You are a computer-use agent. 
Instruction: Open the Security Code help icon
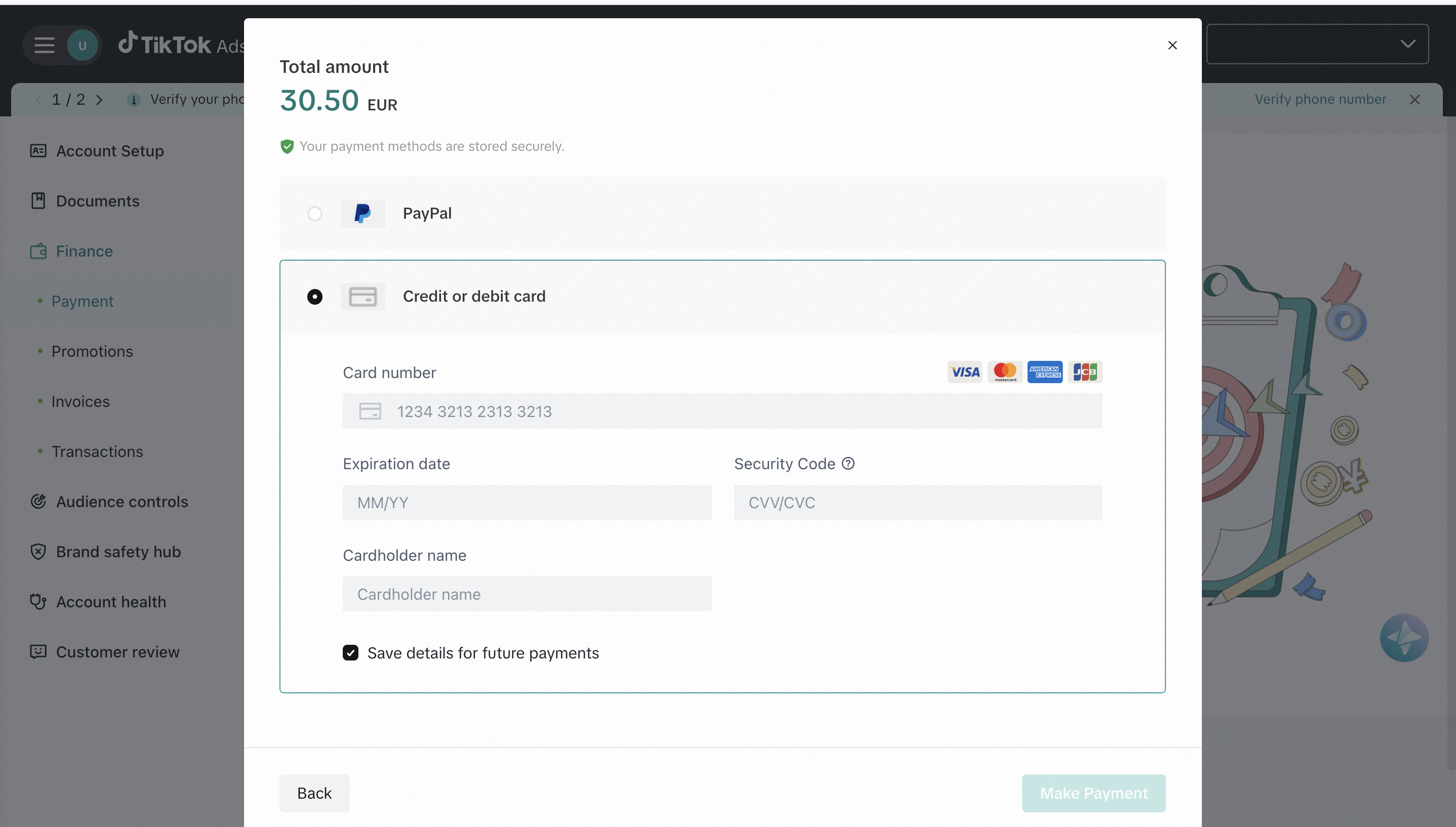(x=847, y=464)
